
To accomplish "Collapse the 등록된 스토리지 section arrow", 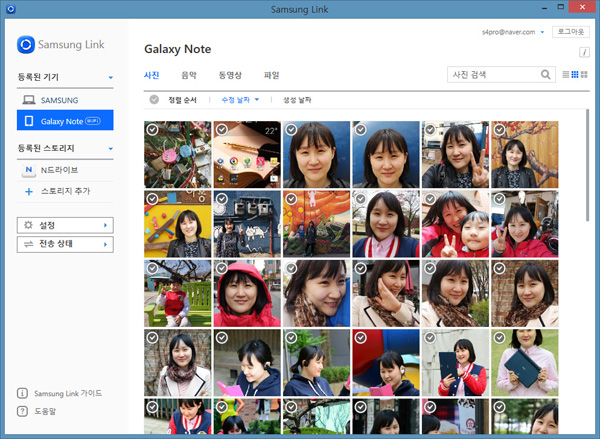I will (x=111, y=149).
